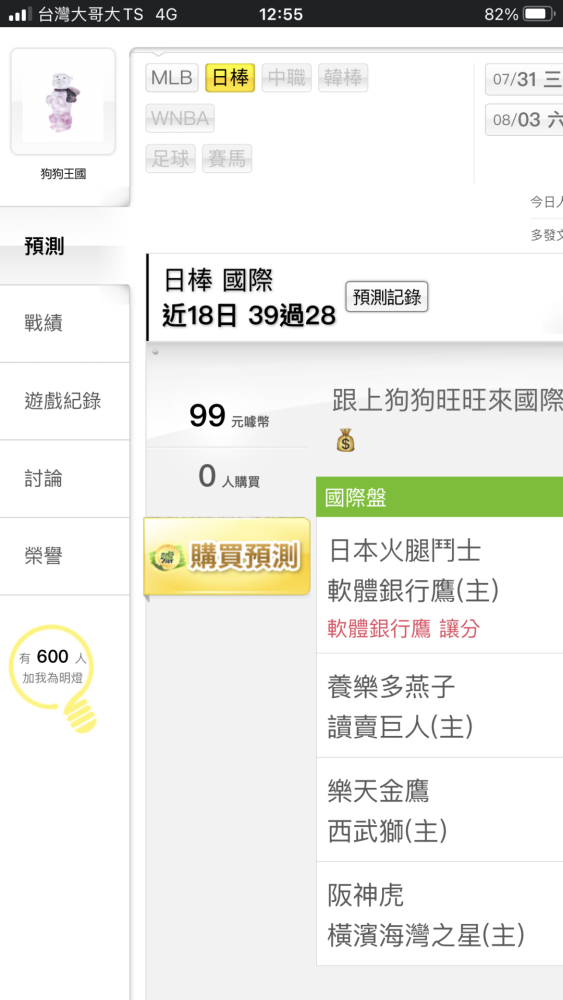Open the 遊戲紀錄 sidebar tab
Screen dimensions: 563x1000
64,401
